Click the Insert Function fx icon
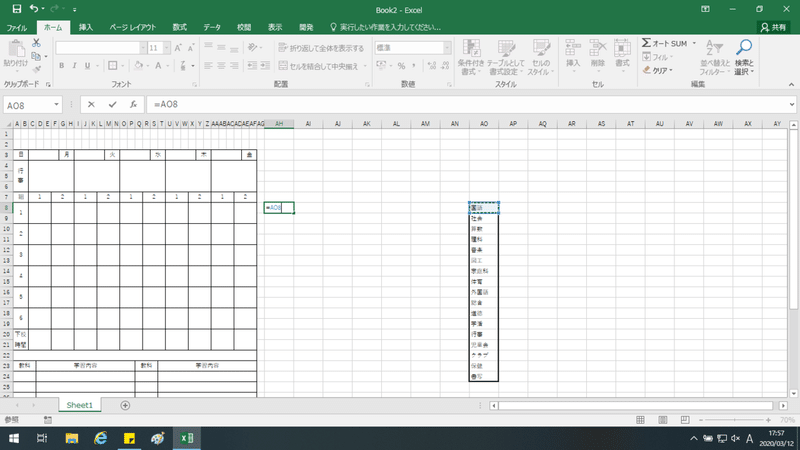 133,105
